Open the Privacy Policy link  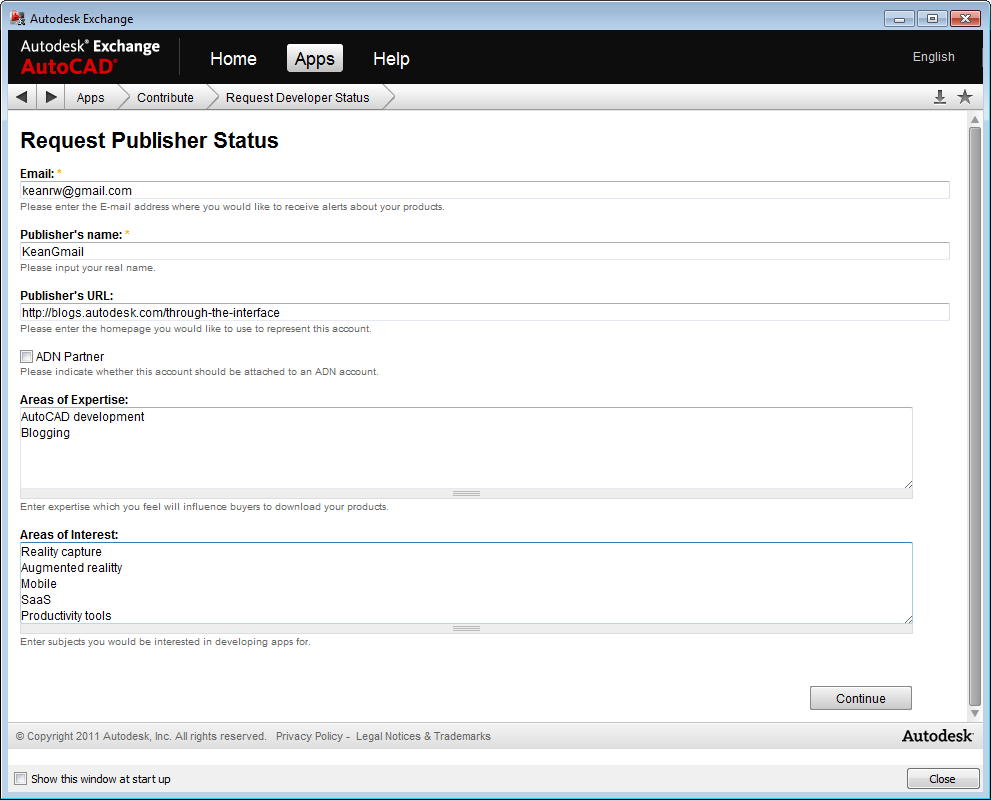(309, 736)
